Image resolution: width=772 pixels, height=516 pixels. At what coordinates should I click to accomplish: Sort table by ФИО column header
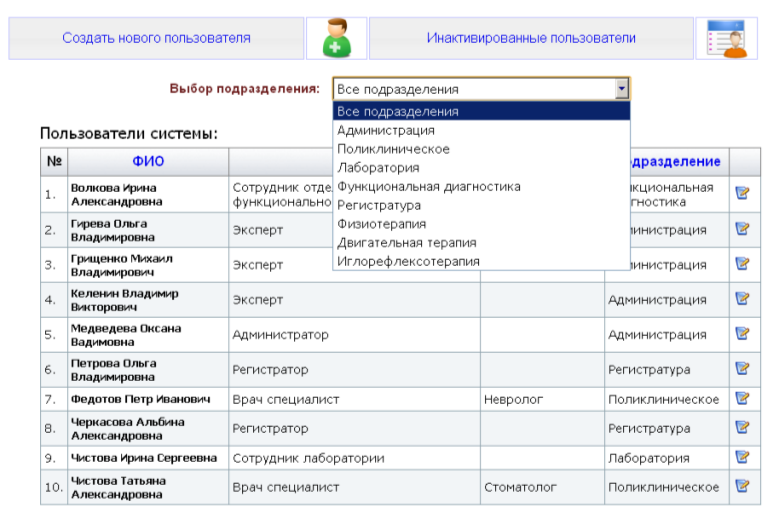point(147,162)
